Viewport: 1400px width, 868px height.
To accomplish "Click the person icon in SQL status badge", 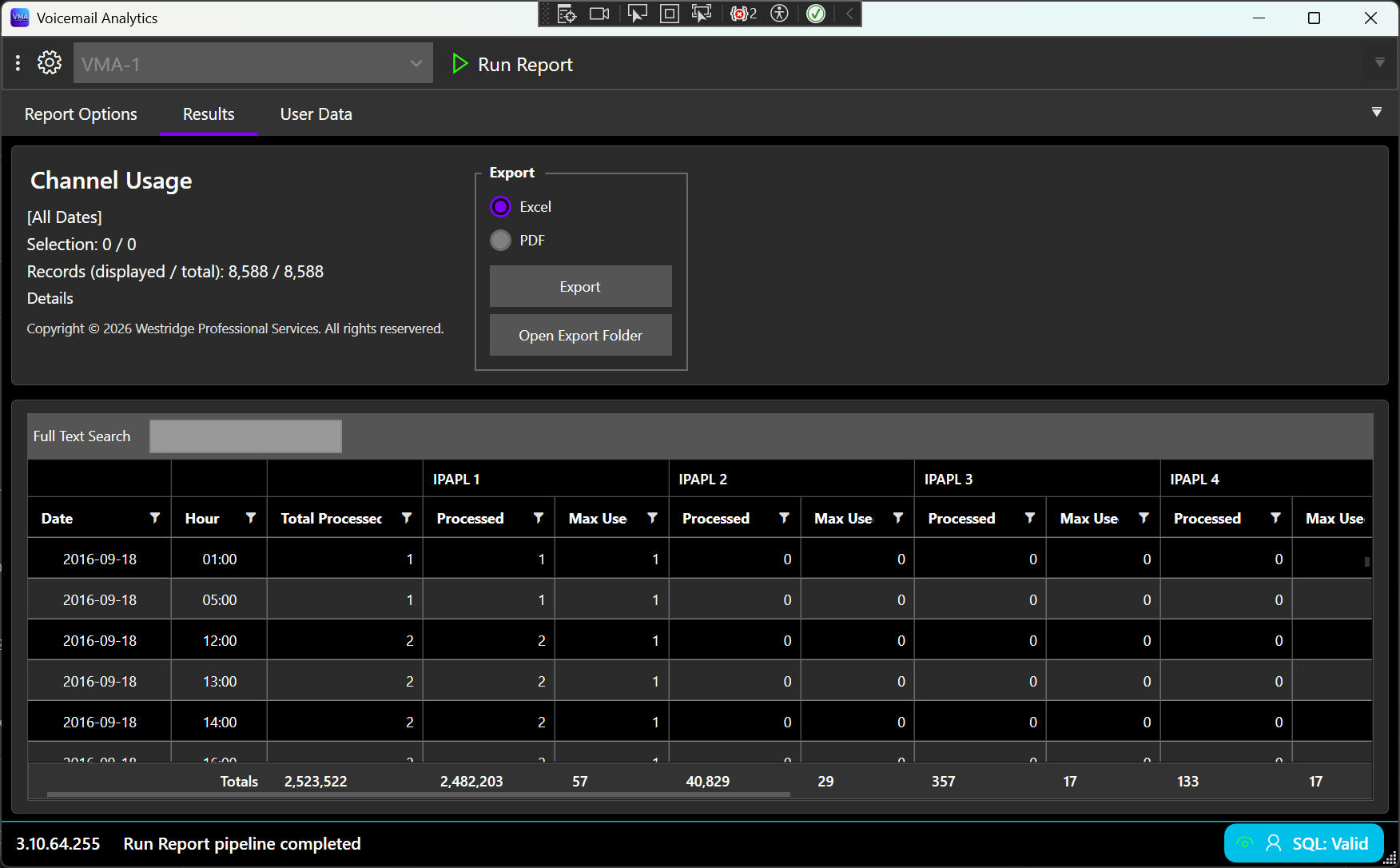I will 1274,843.
